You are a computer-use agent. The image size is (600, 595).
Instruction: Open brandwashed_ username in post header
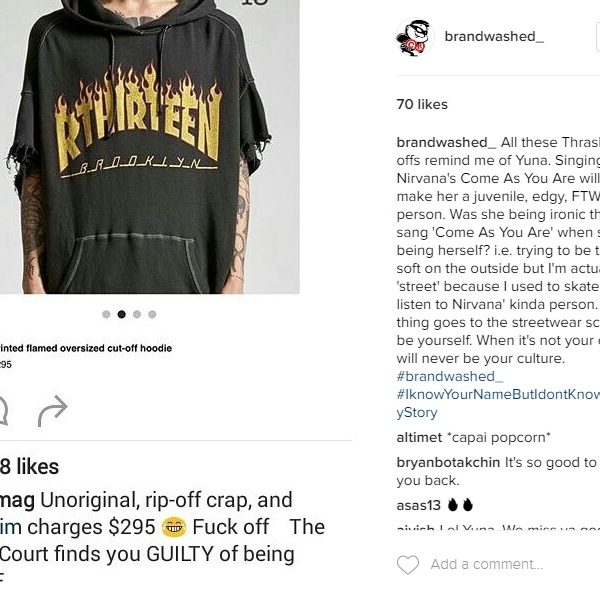point(494,37)
